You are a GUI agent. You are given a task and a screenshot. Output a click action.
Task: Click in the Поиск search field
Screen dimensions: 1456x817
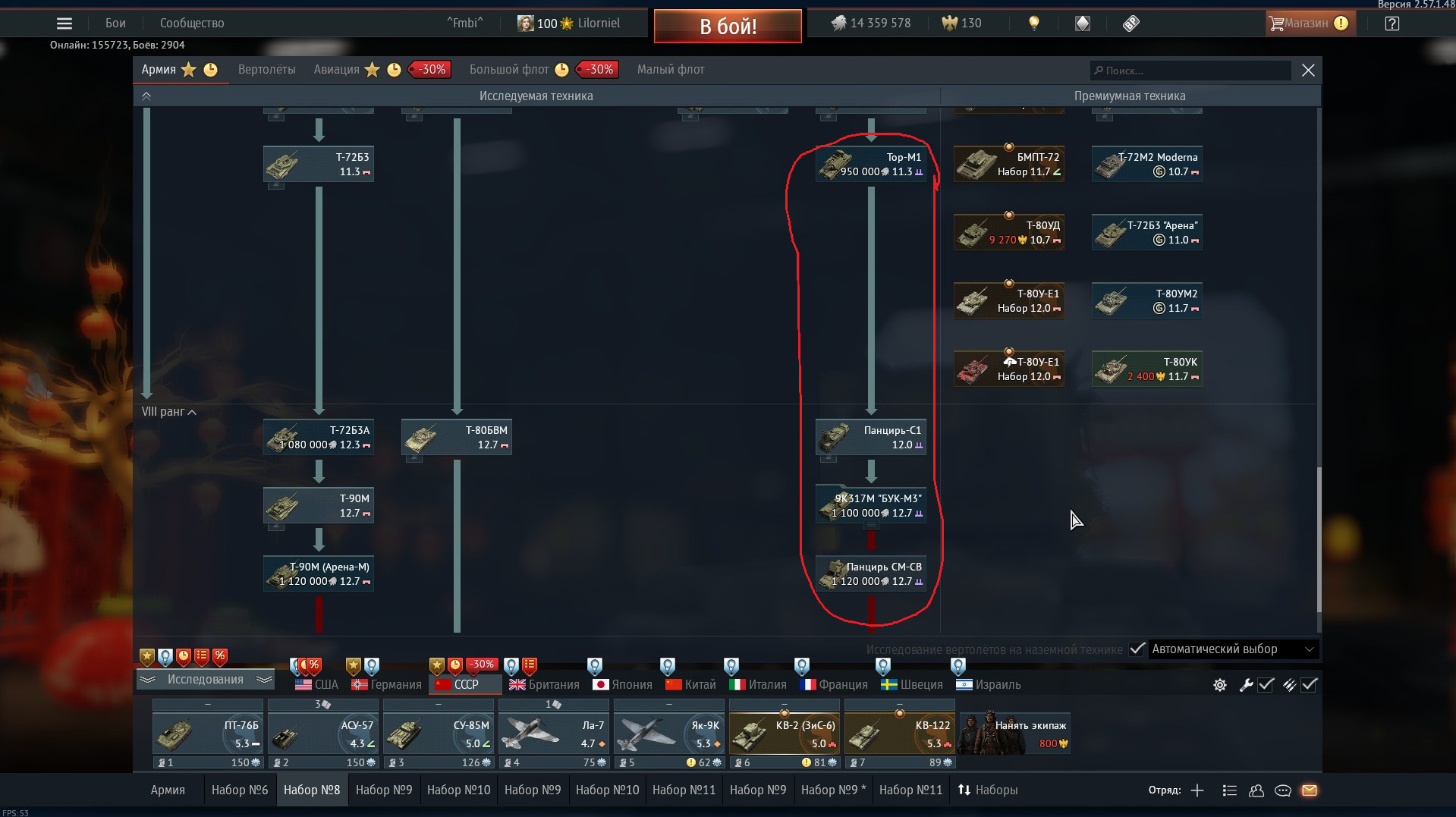pyautogui.click(x=1190, y=71)
